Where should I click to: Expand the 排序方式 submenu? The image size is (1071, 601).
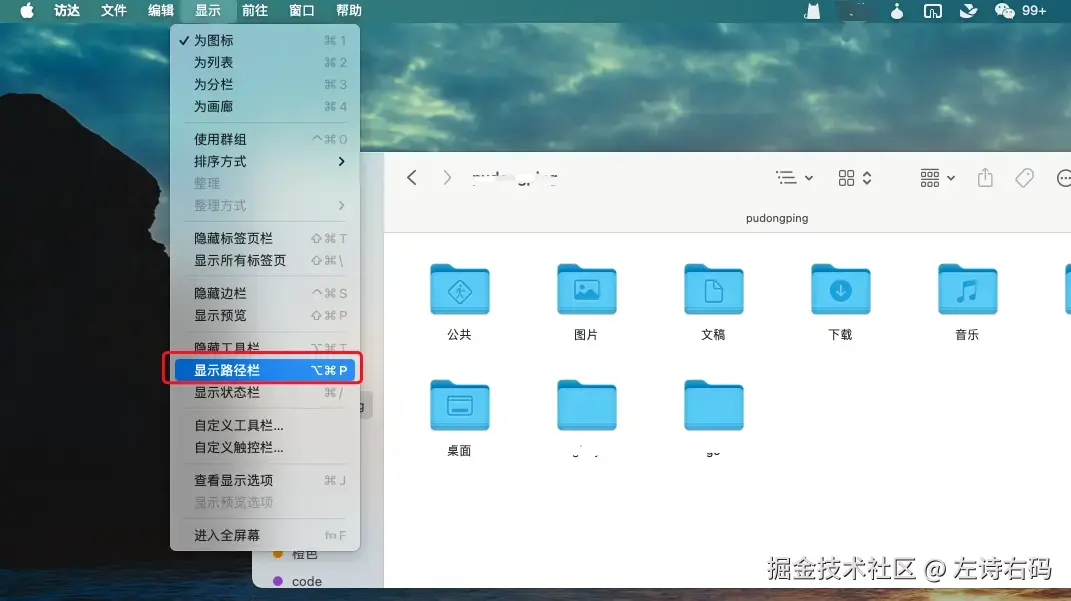click(265, 161)
